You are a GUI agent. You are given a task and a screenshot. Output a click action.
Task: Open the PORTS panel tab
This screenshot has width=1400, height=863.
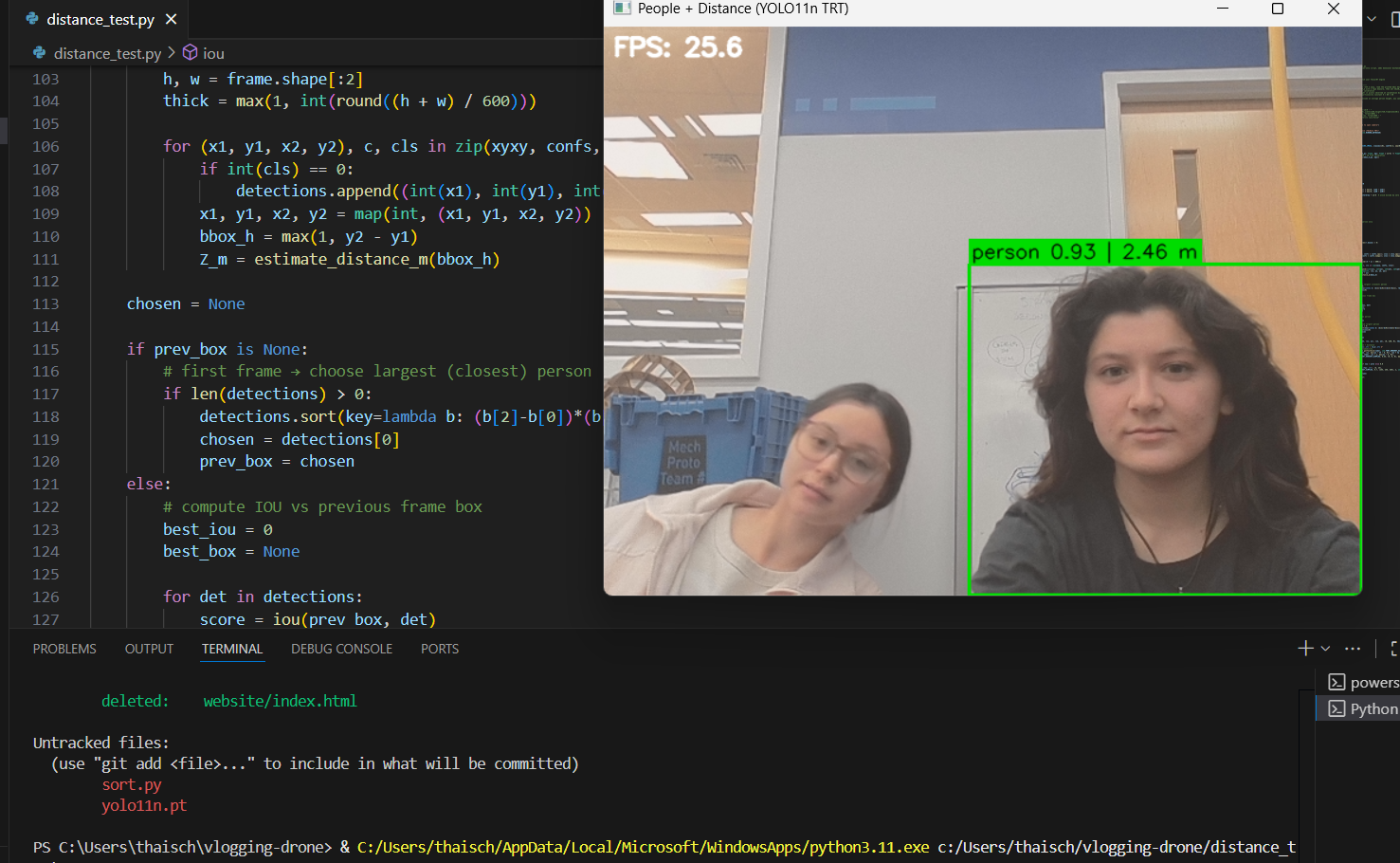tap(440, 649)
